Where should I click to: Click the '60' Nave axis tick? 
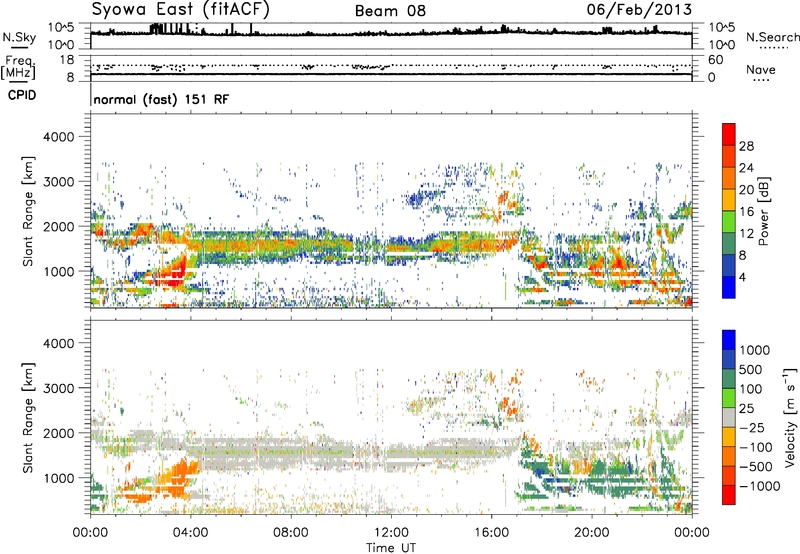[715, 60]
